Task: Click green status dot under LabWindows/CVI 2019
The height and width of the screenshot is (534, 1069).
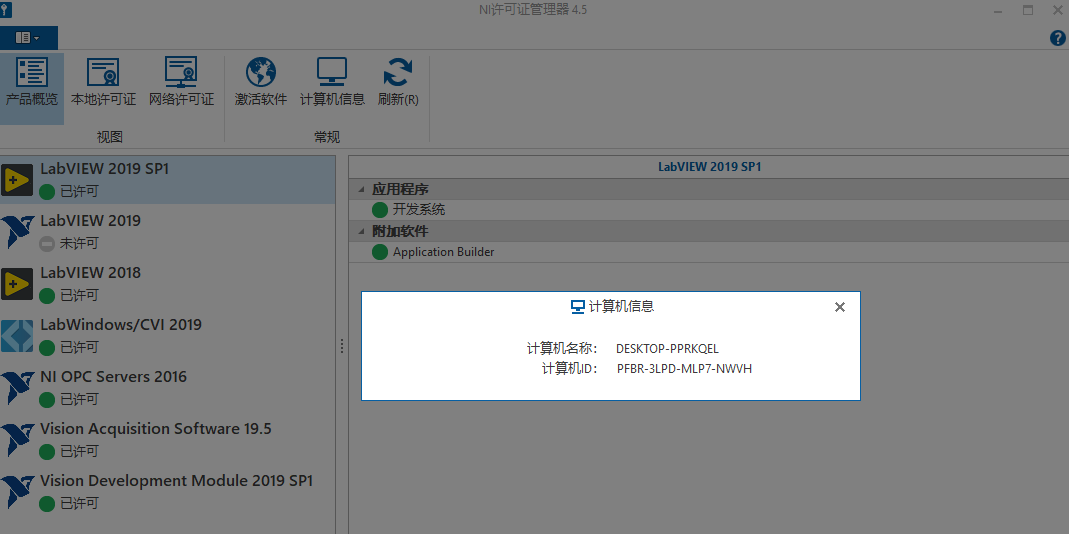Action: tap(47, 348)
